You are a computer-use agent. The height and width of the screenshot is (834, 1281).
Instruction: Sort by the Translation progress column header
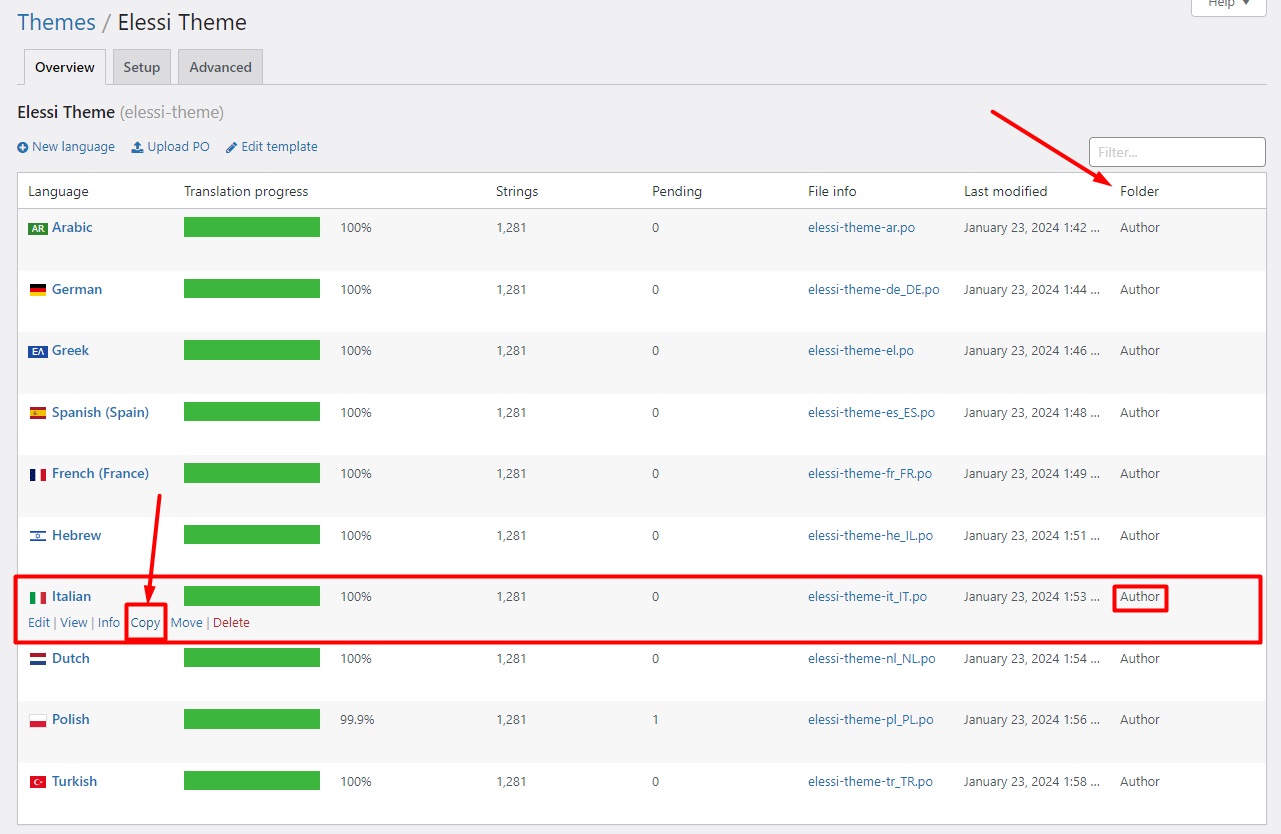coord(246,191)
